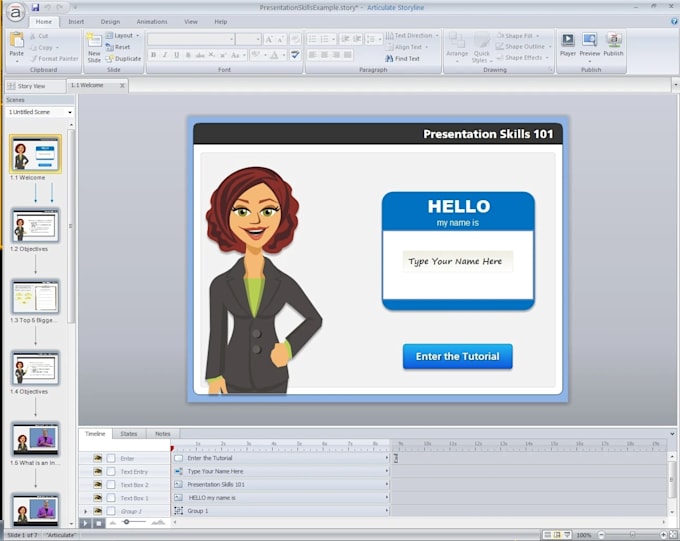Select the Find Text binoculars icon
Image resolution: width=680 pixels, height=541 pixels.
pyautogui.click(x=389, y=58)
